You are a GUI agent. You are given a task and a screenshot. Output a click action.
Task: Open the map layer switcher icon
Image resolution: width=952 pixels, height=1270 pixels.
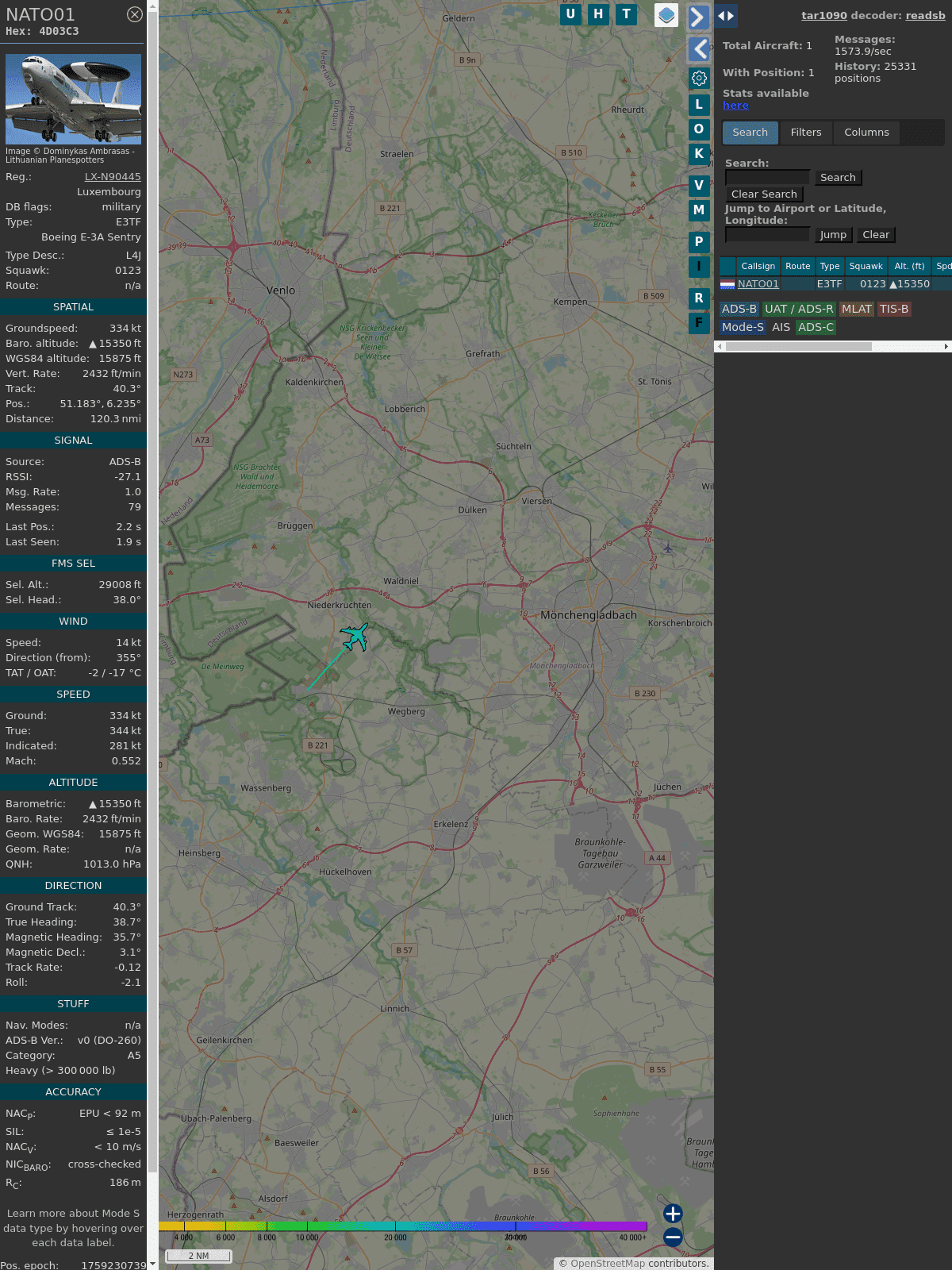[x=666, y=14]
